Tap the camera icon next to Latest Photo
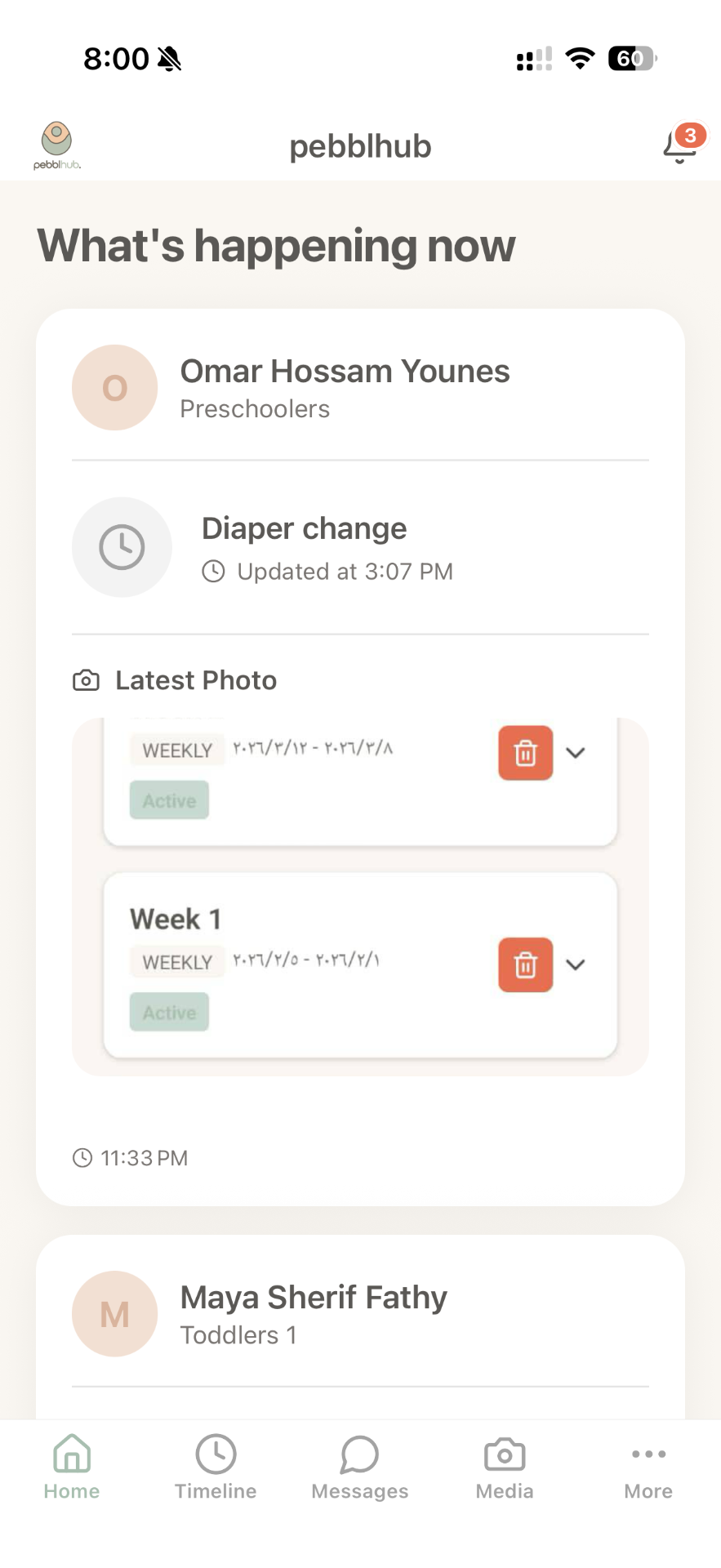This screenshot has height=1568, width=721. pyautogui.click(x=86, y=680)
